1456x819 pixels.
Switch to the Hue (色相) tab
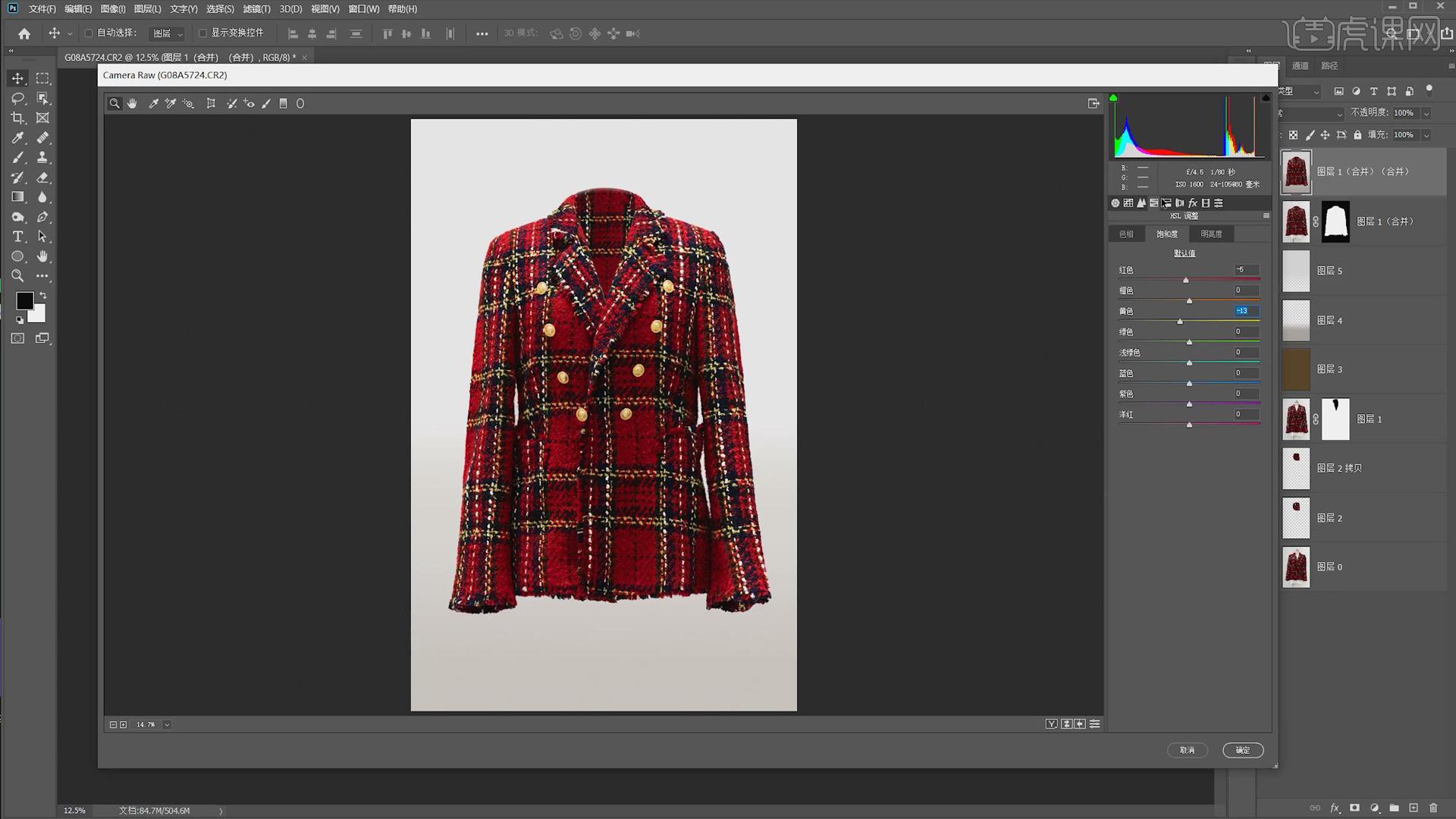1126,234
